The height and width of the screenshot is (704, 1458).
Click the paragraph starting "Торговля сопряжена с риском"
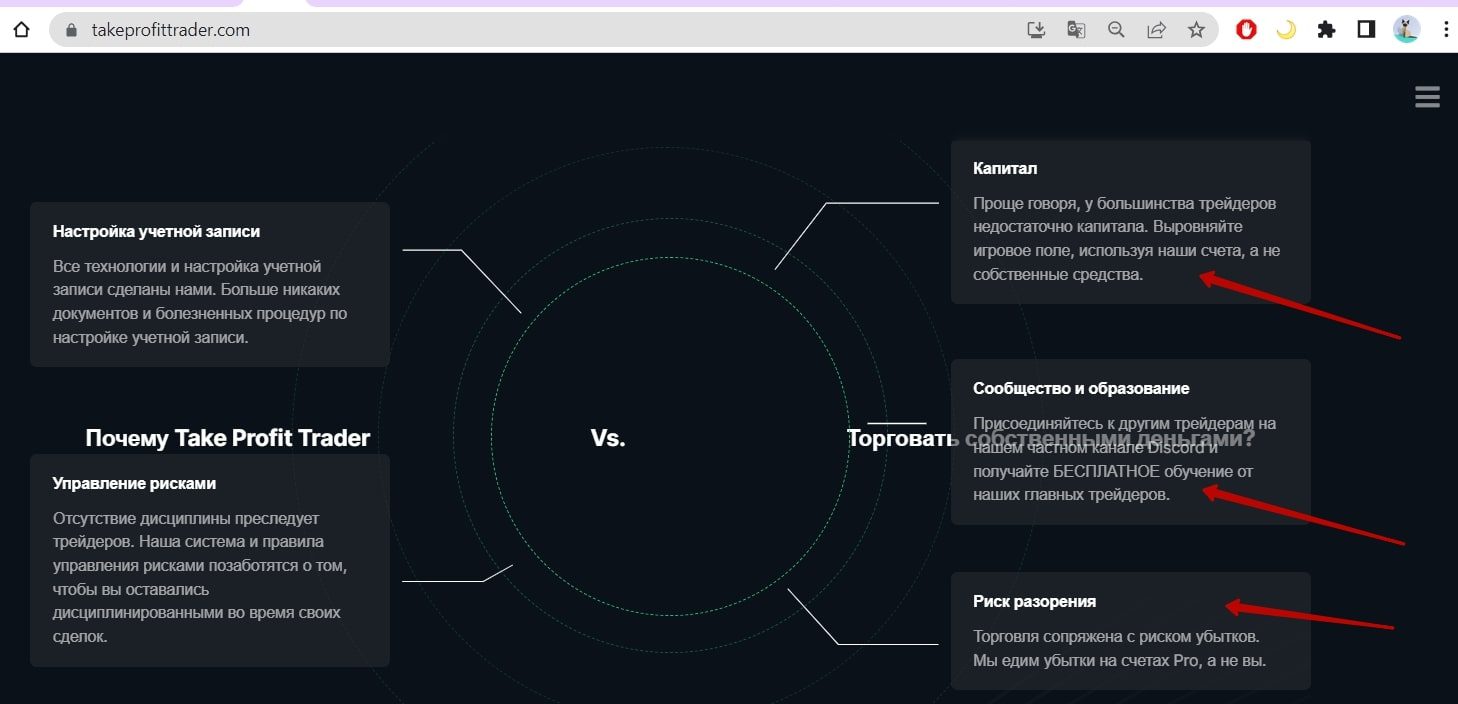point(1120,648)
